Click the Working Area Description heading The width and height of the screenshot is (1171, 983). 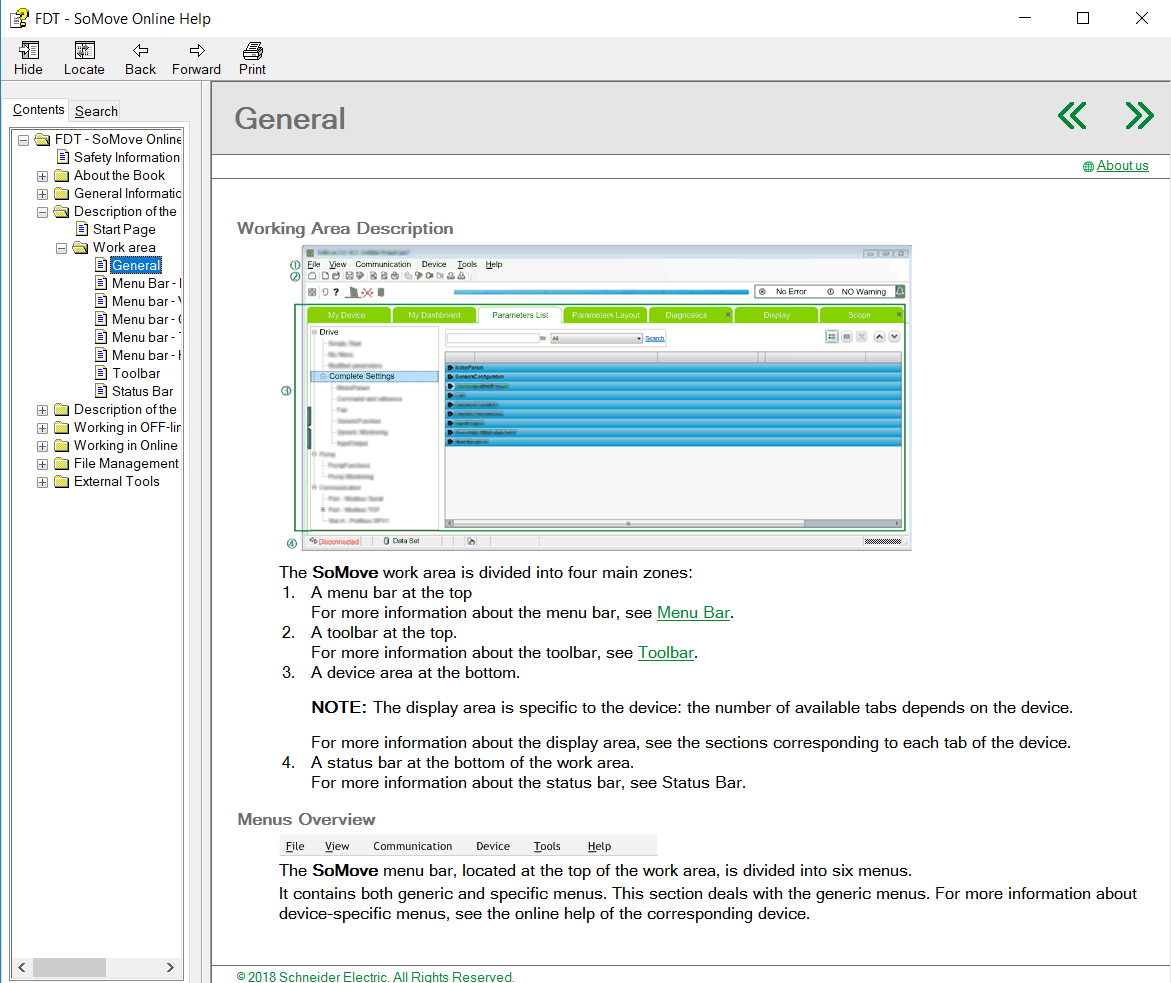pyautogui.click(x=345, y=229)
